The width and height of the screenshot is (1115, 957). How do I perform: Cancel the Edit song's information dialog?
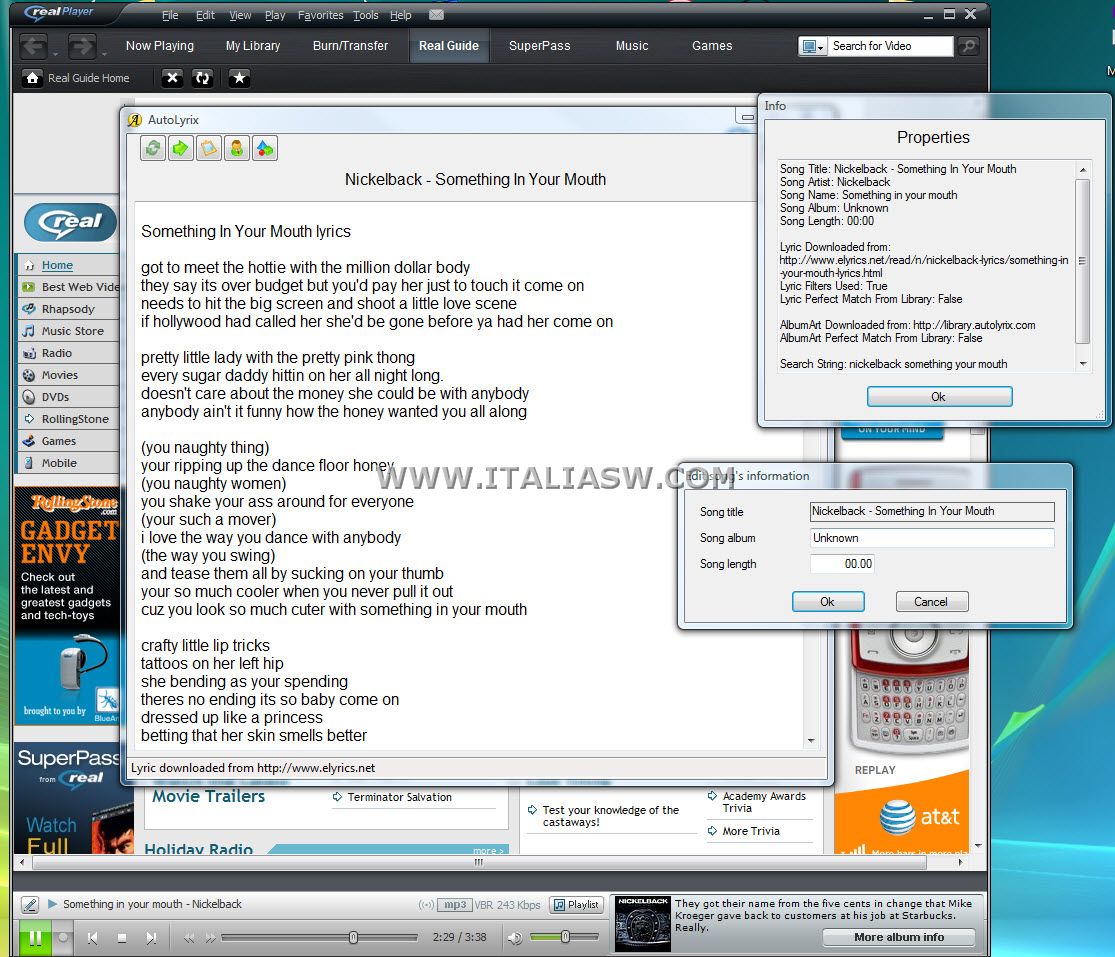click(x=931, y=602)
